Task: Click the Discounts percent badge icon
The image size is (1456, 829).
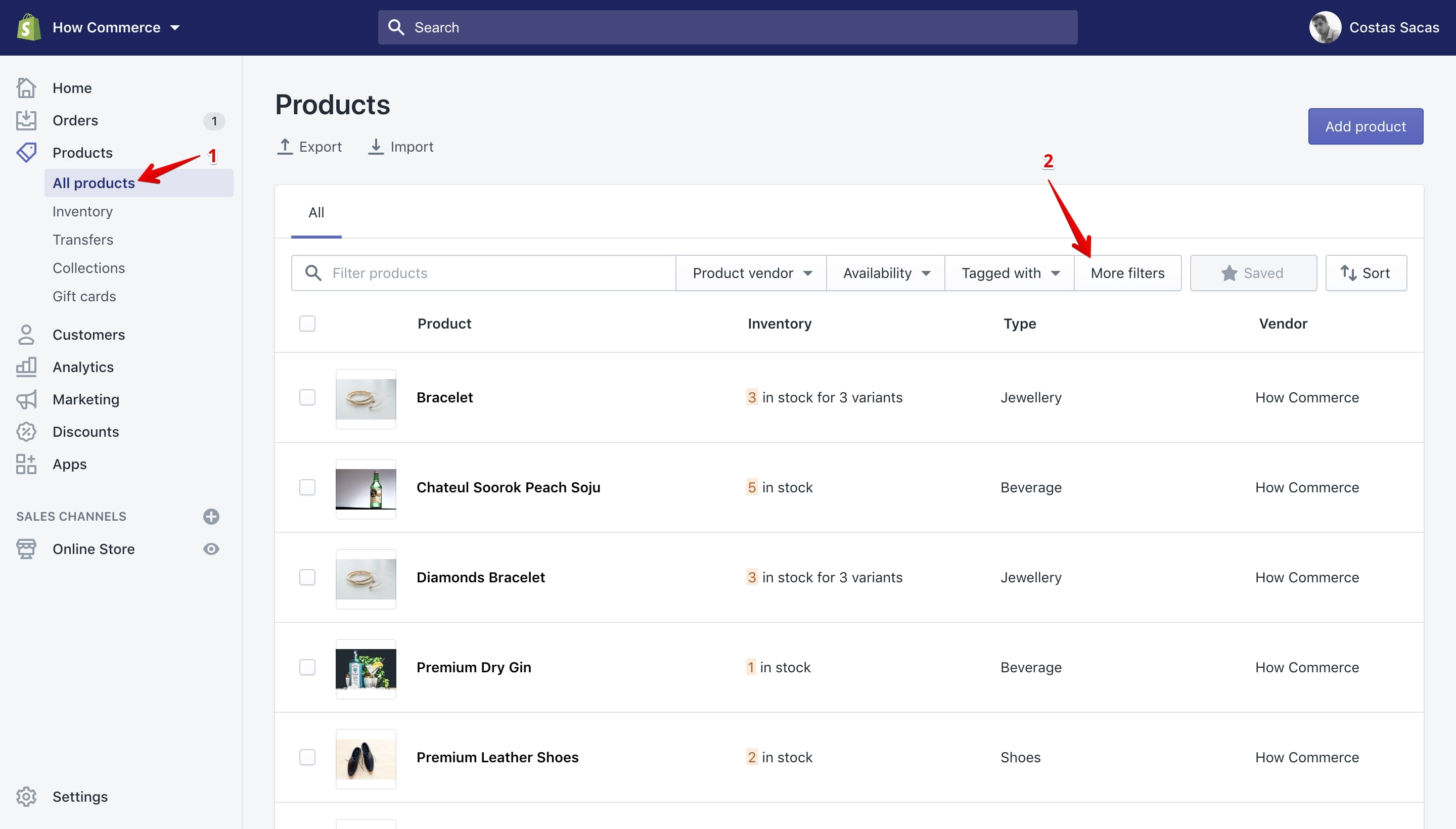Action: pyautogui.click(x=26, y=432)
